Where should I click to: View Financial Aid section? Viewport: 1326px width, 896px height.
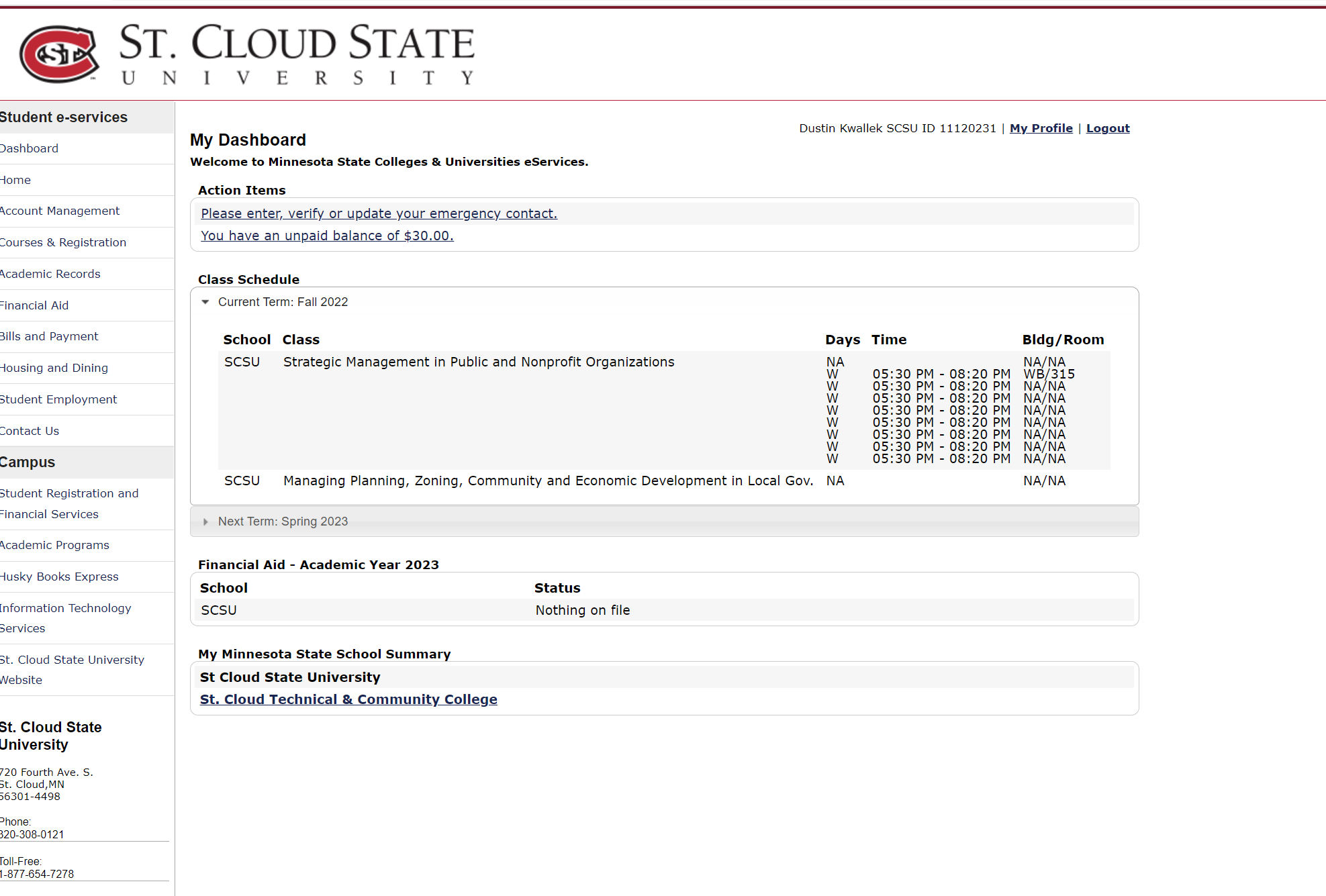(x=34, y=305)
